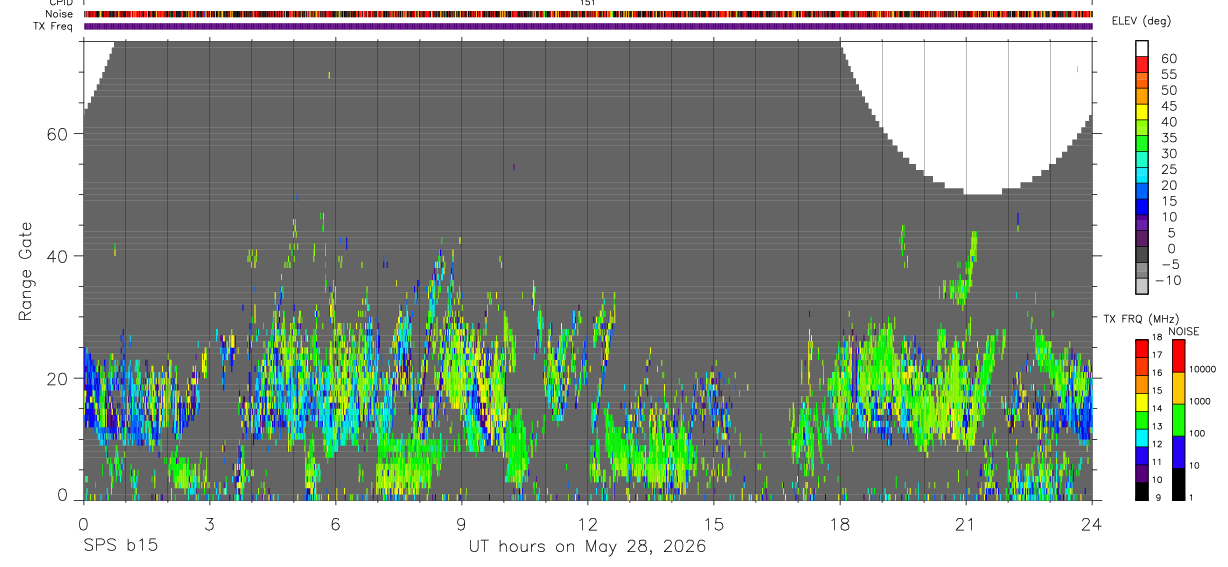
Task: Click the '12' hour tick on time axis
Action: click(587, 524)
